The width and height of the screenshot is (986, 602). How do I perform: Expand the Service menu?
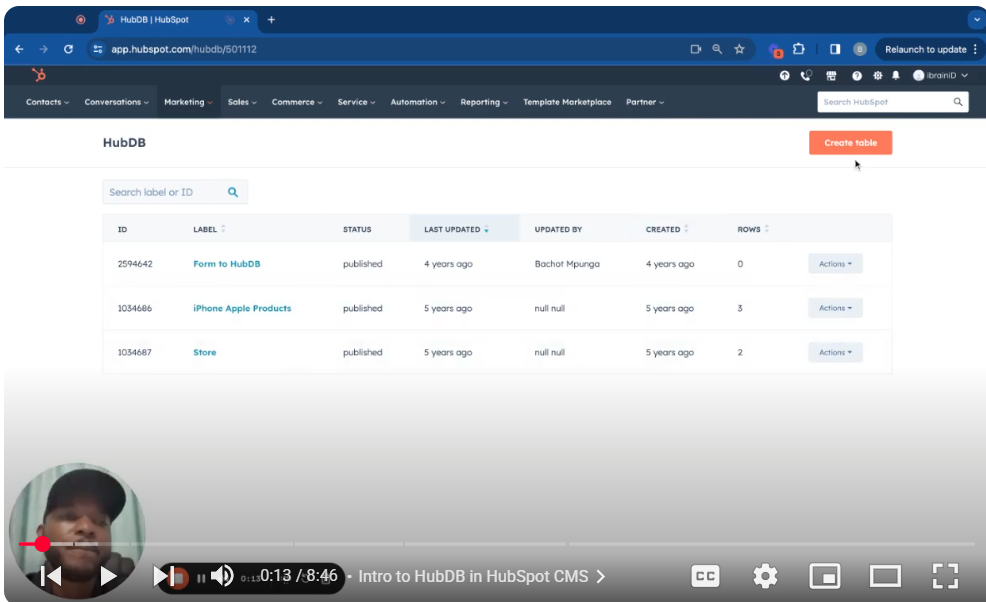pos(356,102)
